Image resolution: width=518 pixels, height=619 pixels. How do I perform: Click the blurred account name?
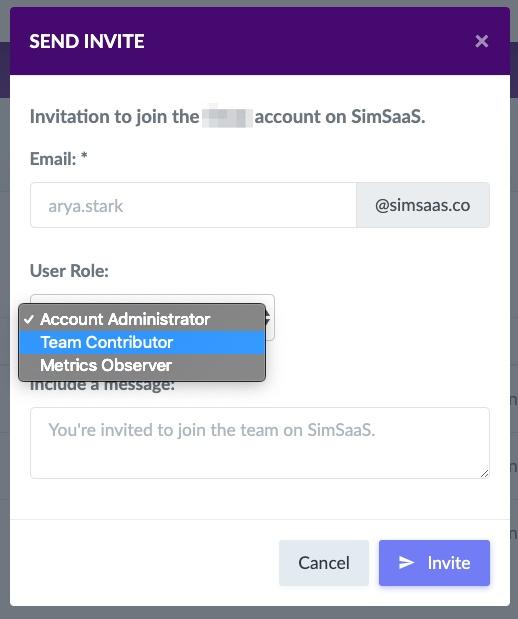227,117
